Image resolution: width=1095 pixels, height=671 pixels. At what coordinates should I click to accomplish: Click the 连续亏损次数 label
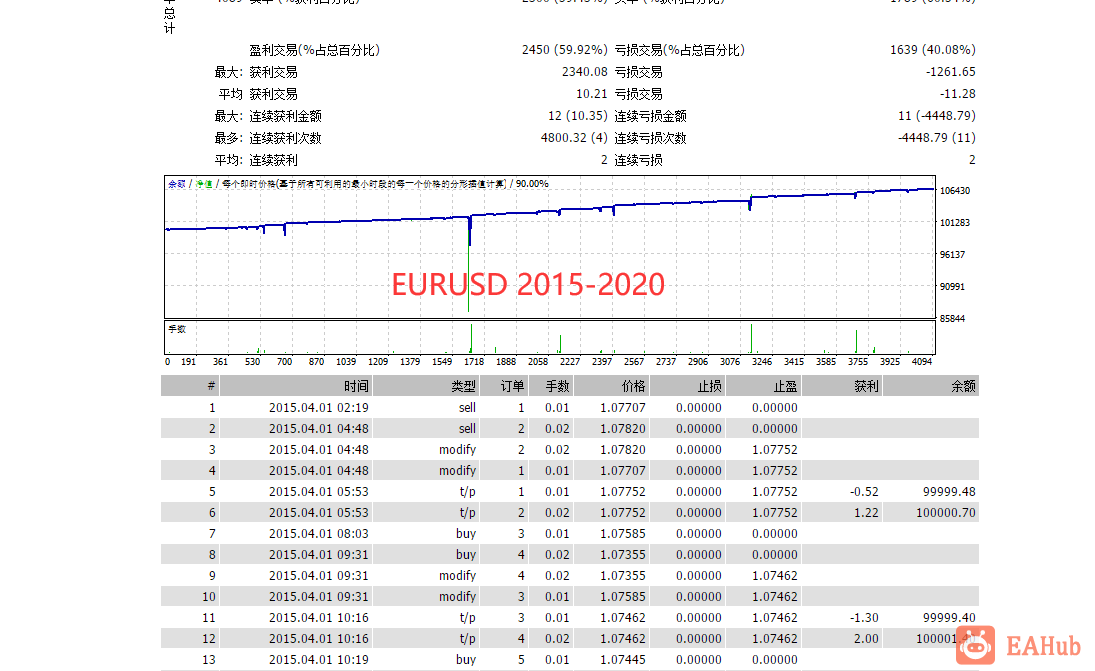pos(650,138)
